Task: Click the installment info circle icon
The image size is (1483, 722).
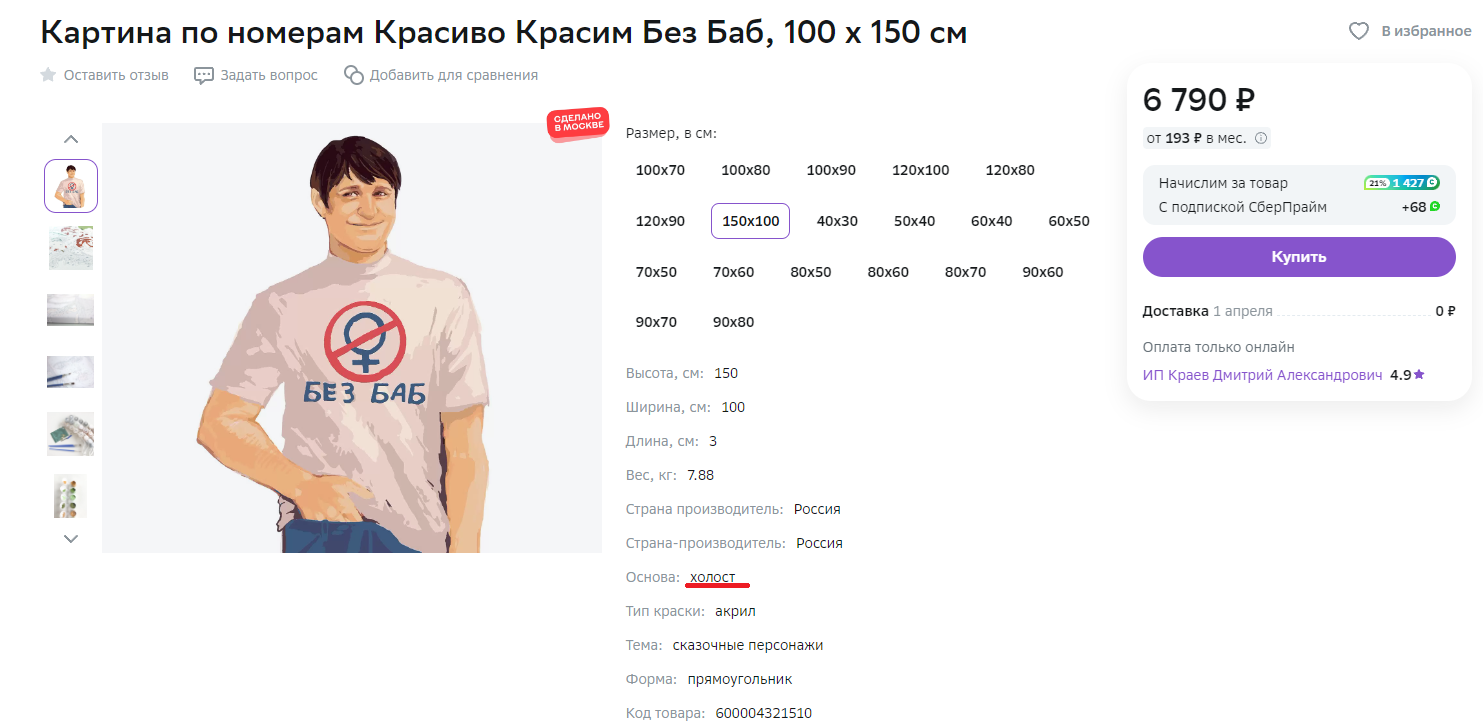Action: [x=1261, y=138]
